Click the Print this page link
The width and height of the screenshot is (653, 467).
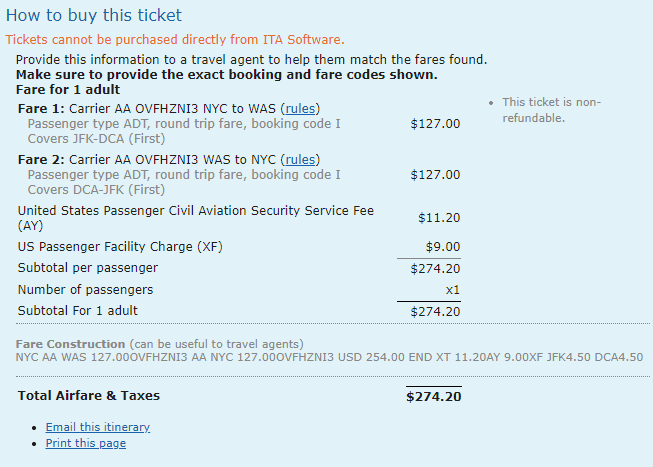point(85,443)
